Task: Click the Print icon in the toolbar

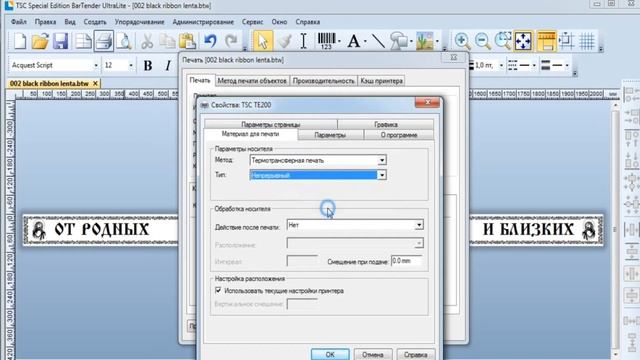Action: pyautogui.click(x=104, y=41)
